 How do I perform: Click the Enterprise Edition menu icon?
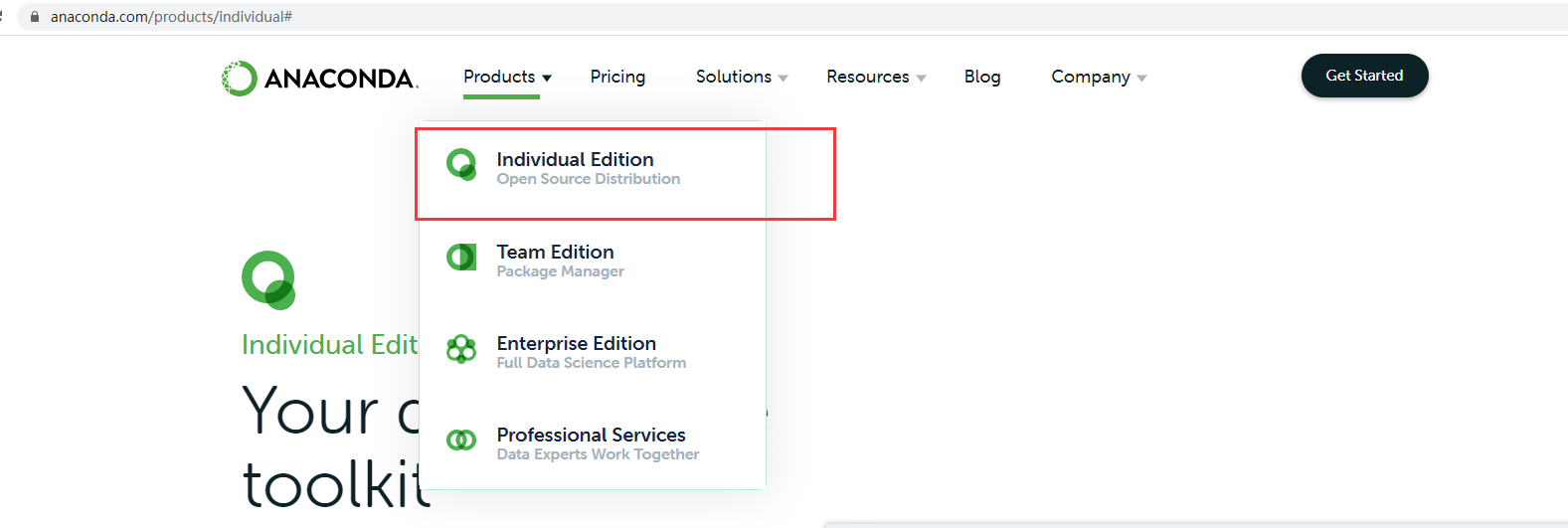pyautogui.click(x=461, y=349)
